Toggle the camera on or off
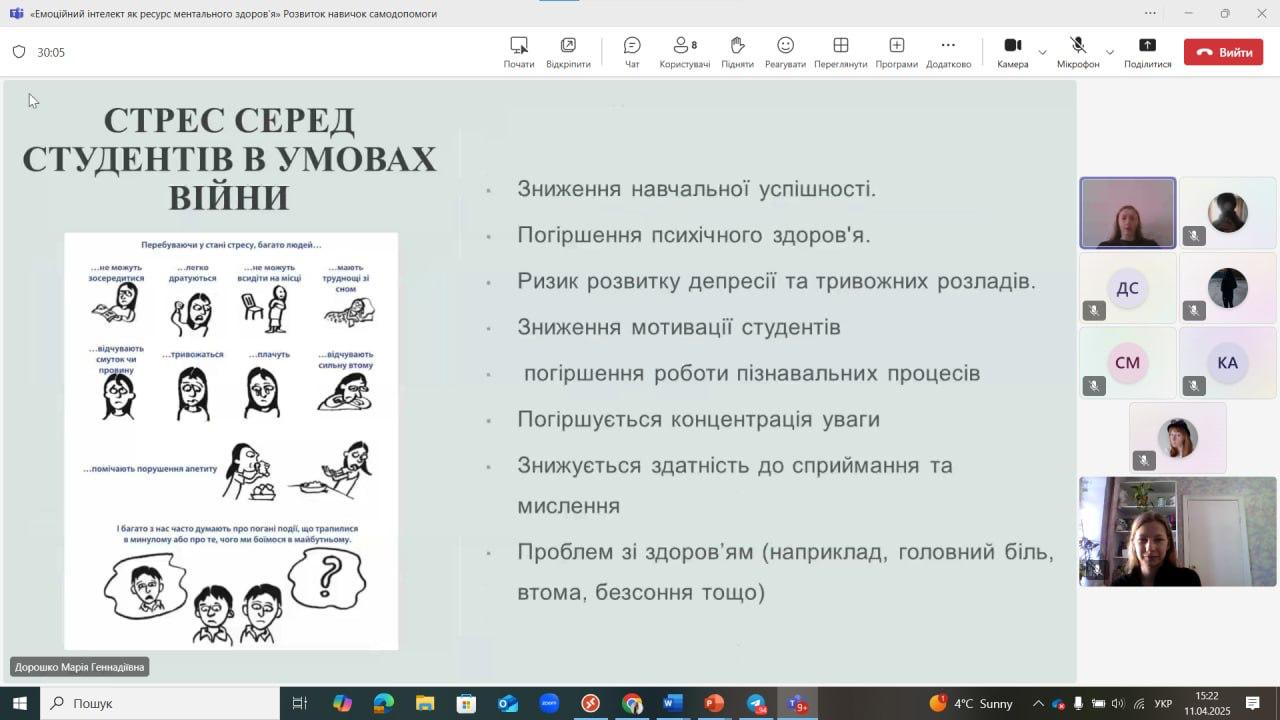The width and height of the screenshot is (1280, 720). pos(1012,52)
